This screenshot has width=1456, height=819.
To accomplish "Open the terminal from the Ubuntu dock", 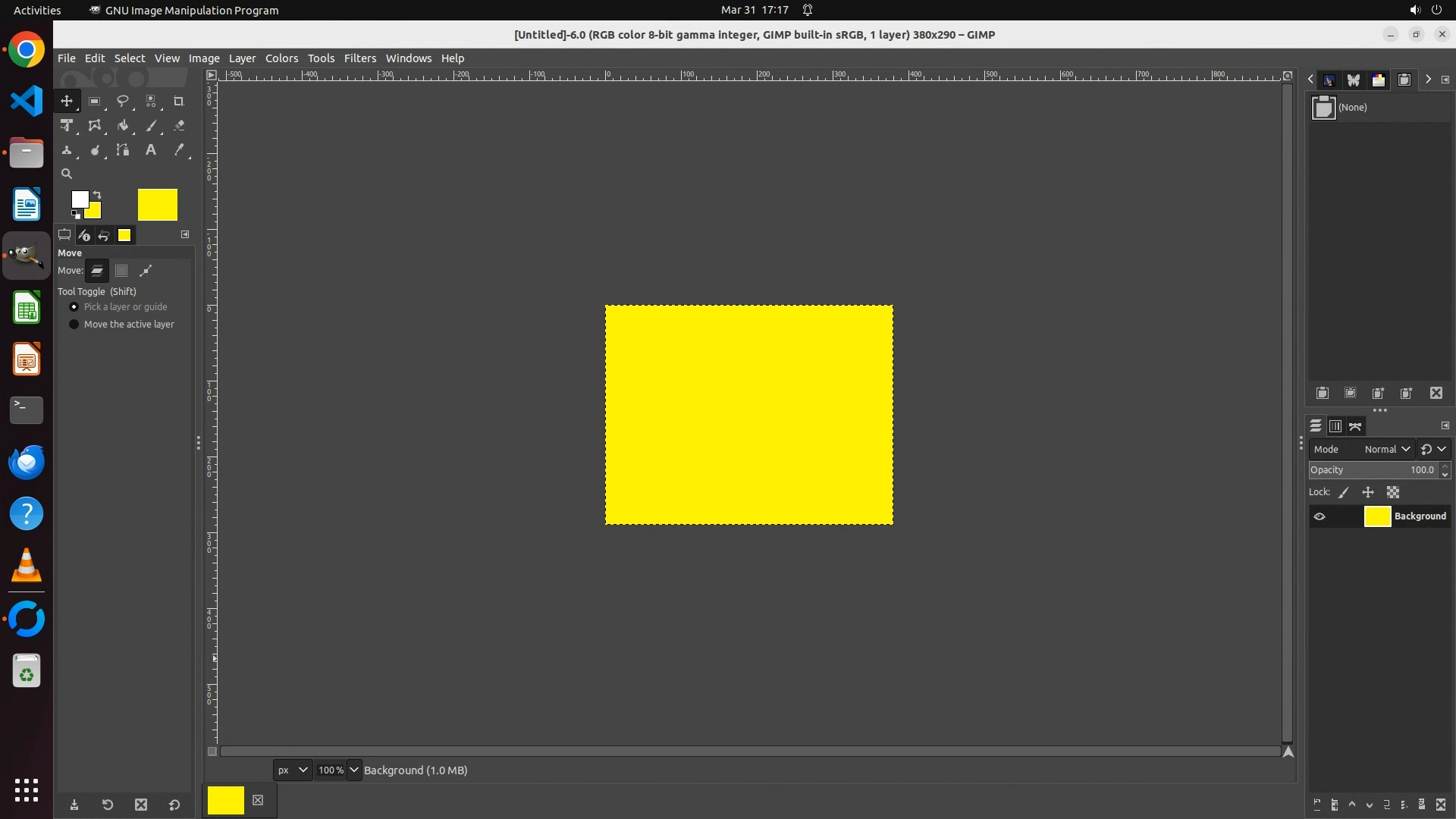I will tap(27, 409).
